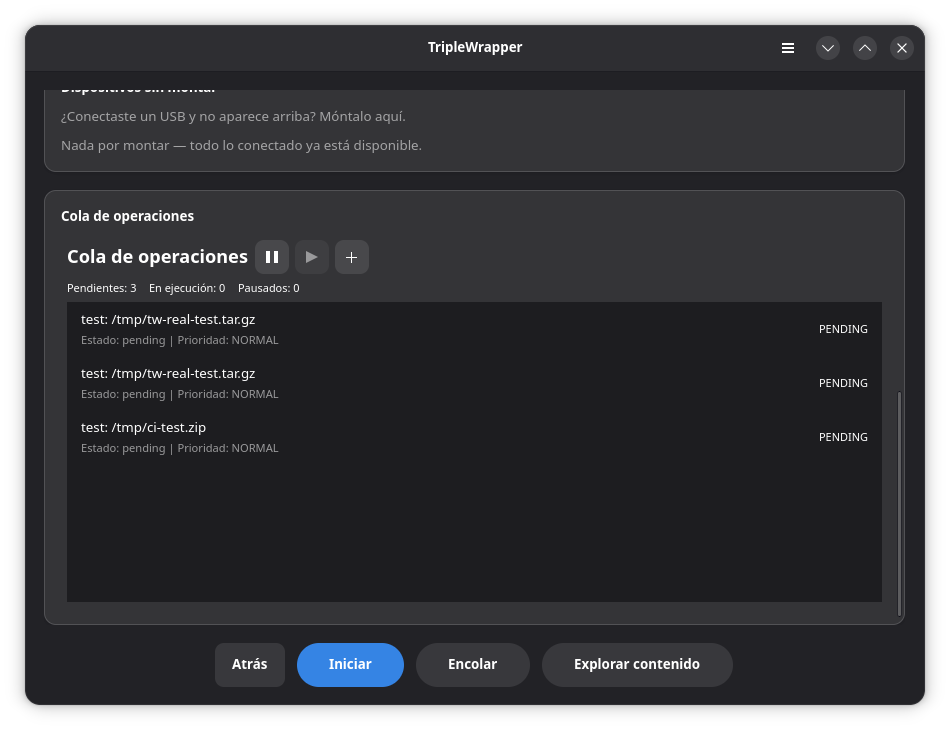Screen dimensions: 950x730
Task: Pause the operations queue
Action: (271, 257)
